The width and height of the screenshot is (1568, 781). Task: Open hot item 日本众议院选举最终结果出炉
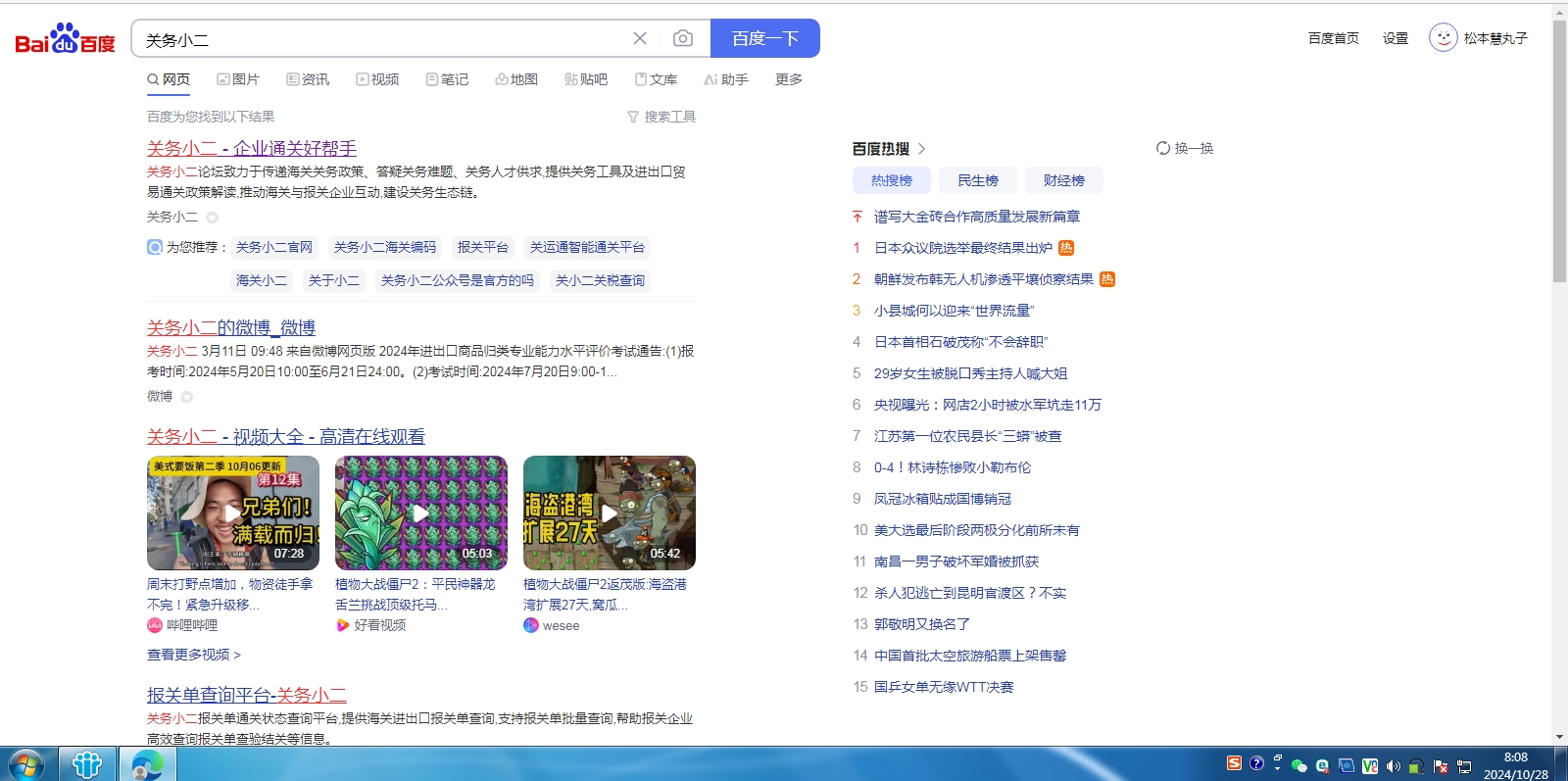click(963, 248)
